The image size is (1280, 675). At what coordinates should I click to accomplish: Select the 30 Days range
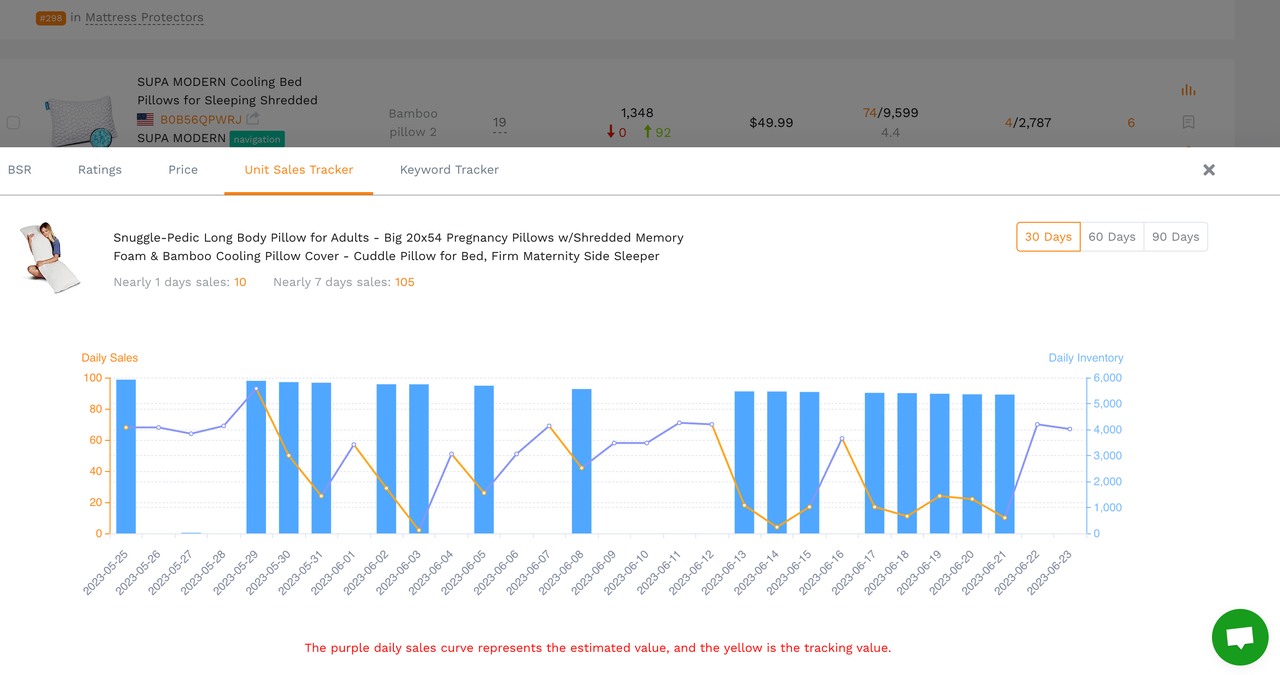(1049, 237)
